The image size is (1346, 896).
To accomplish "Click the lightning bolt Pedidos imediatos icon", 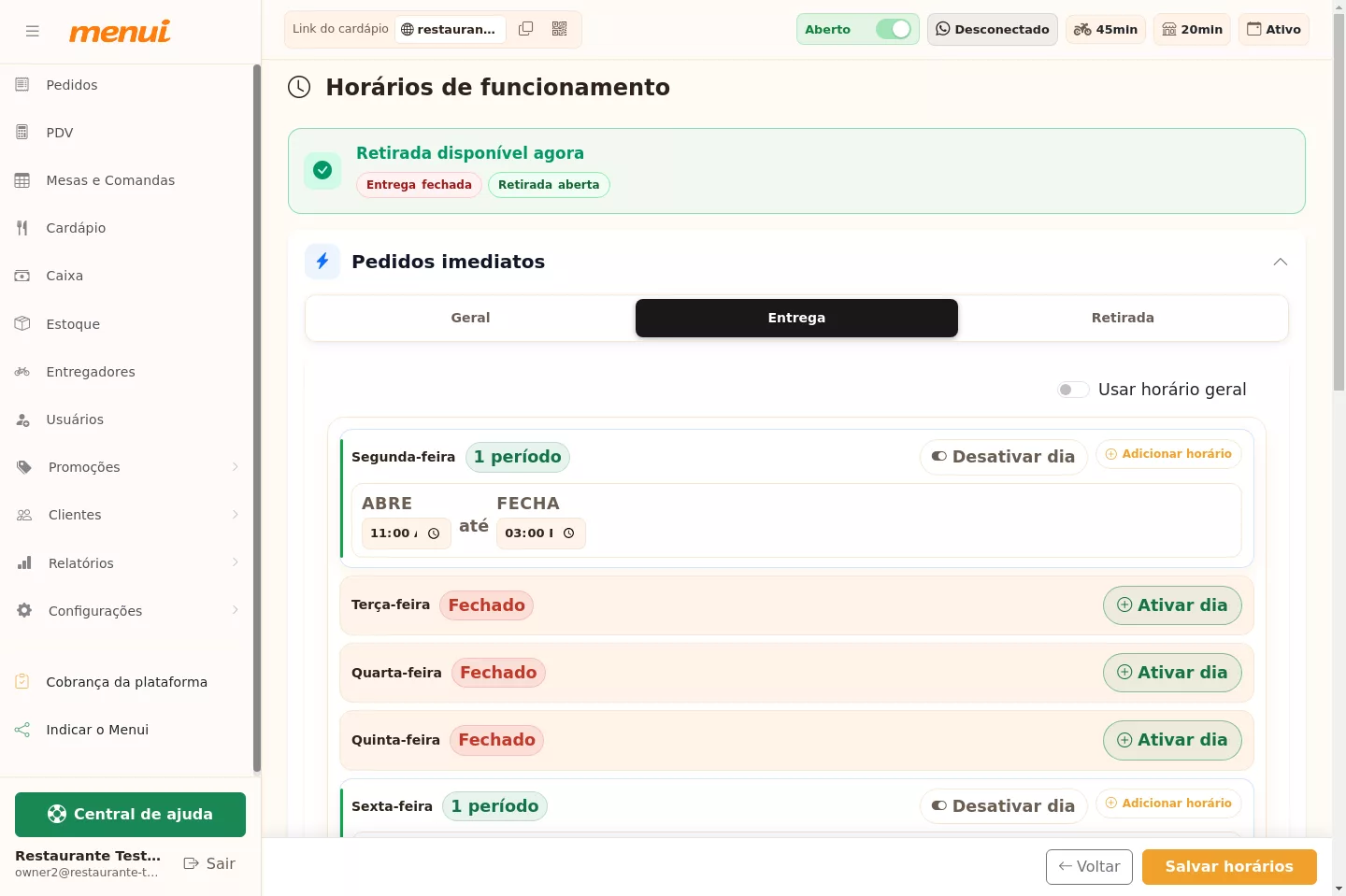I will (322, 261).
